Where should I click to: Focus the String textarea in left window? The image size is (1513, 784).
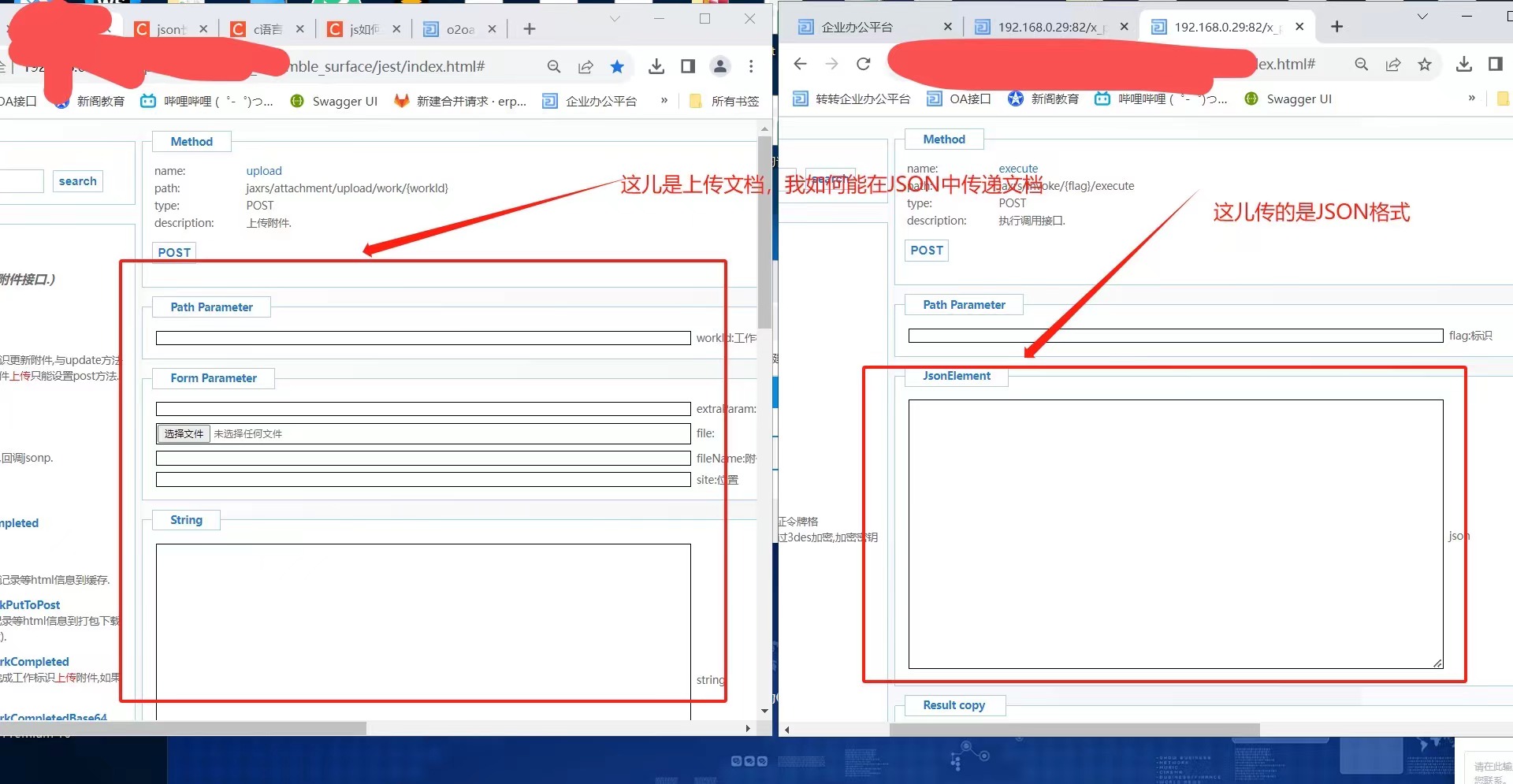pos(423,632)
